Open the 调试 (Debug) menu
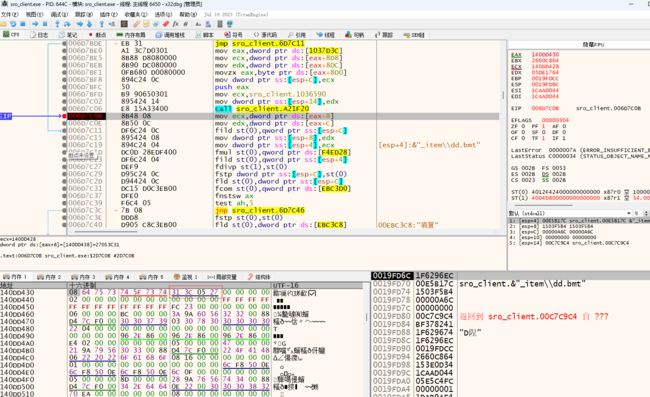This screenshot has width=650, height=397. 58,15
